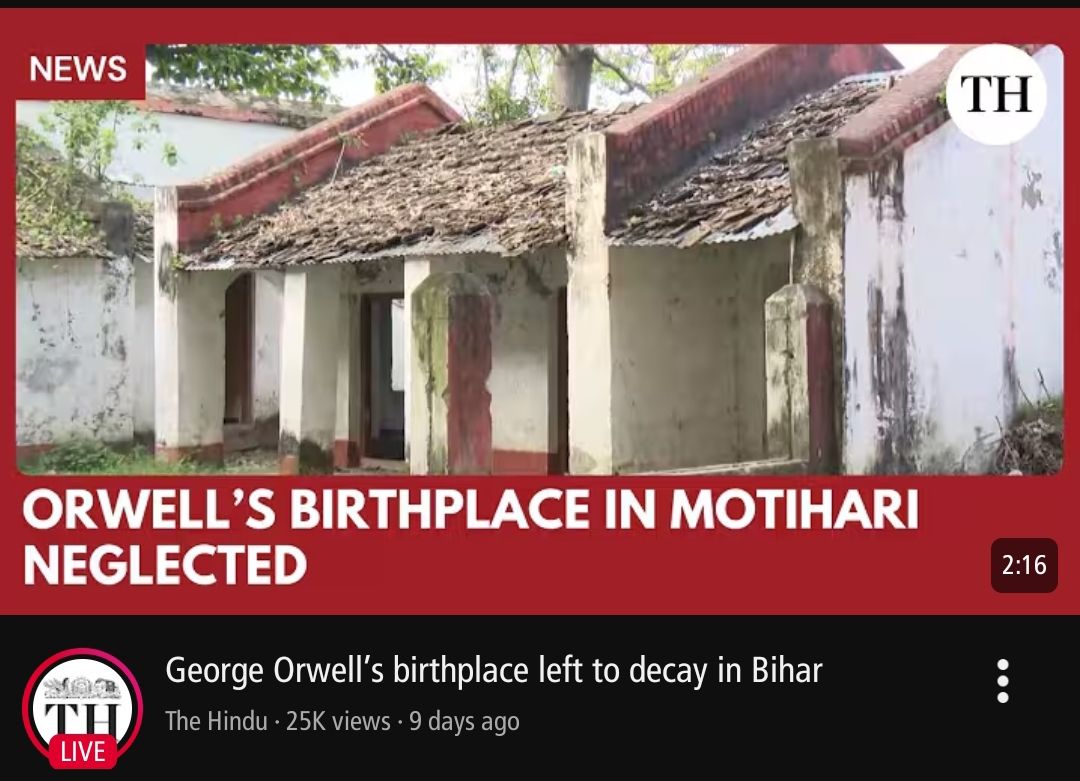
Task: Open the title 'George Orwell's birthplace left to decay in Bihar'
Action: coord(494,670)
